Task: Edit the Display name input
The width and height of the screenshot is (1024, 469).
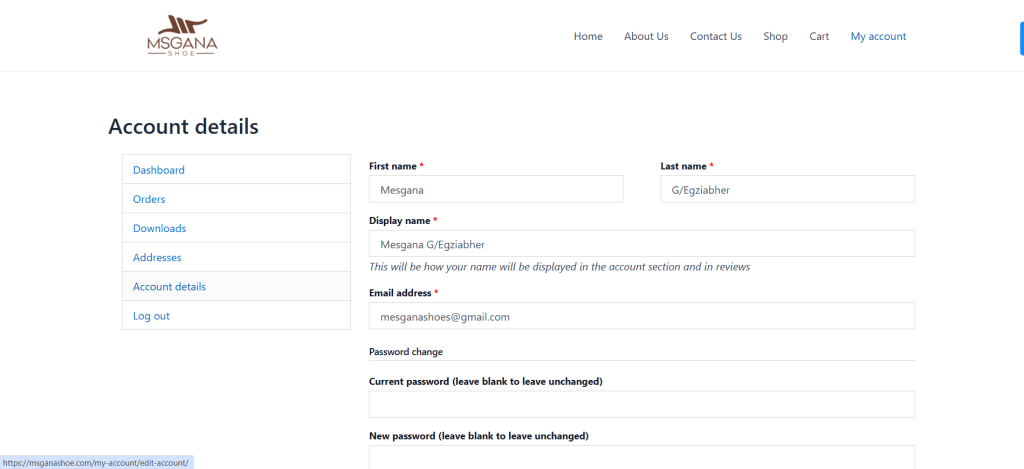Action: (x=641, y=244)
